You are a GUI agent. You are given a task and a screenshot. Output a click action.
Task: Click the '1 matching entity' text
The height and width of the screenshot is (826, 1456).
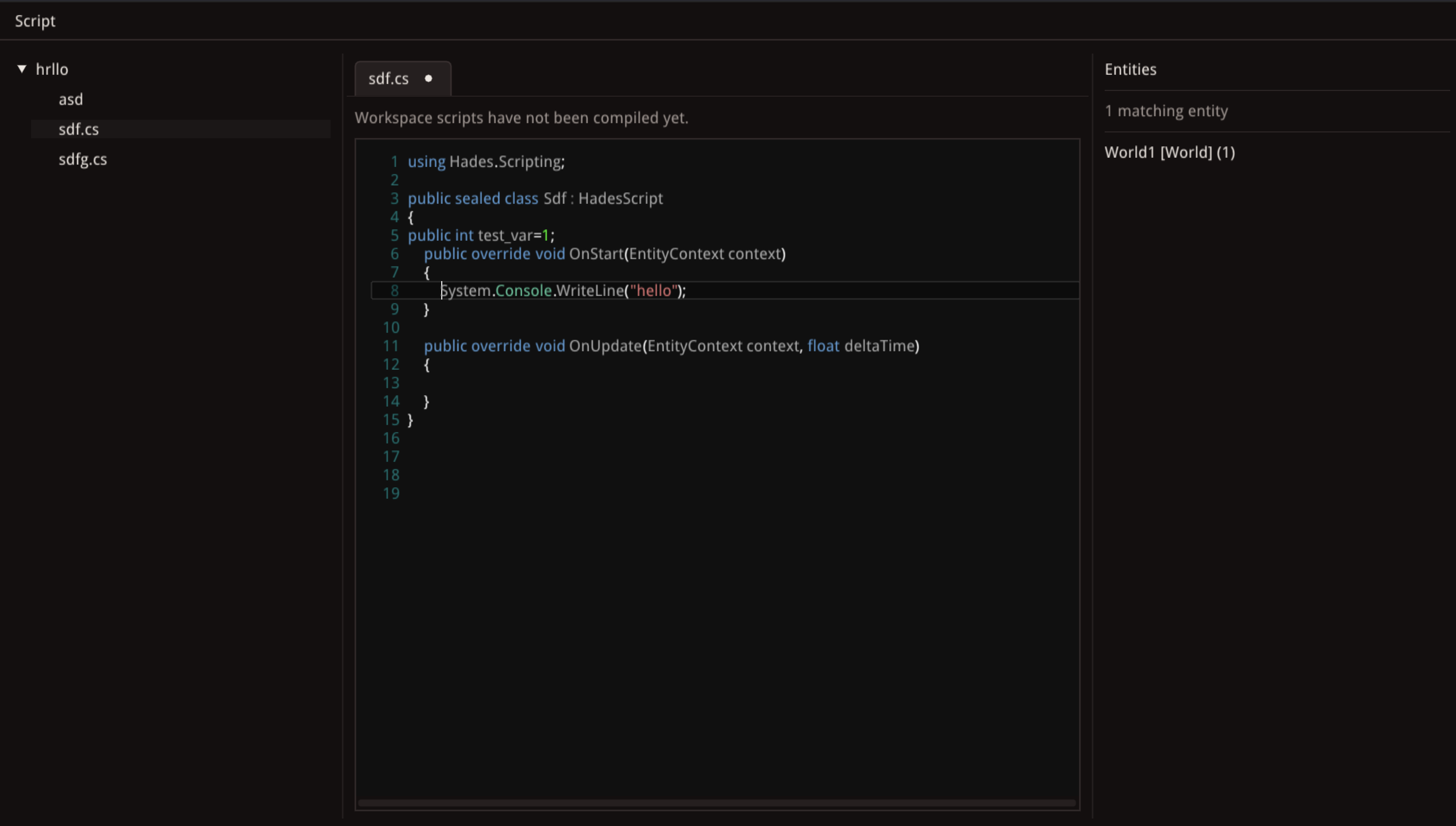click(1166, 111)
